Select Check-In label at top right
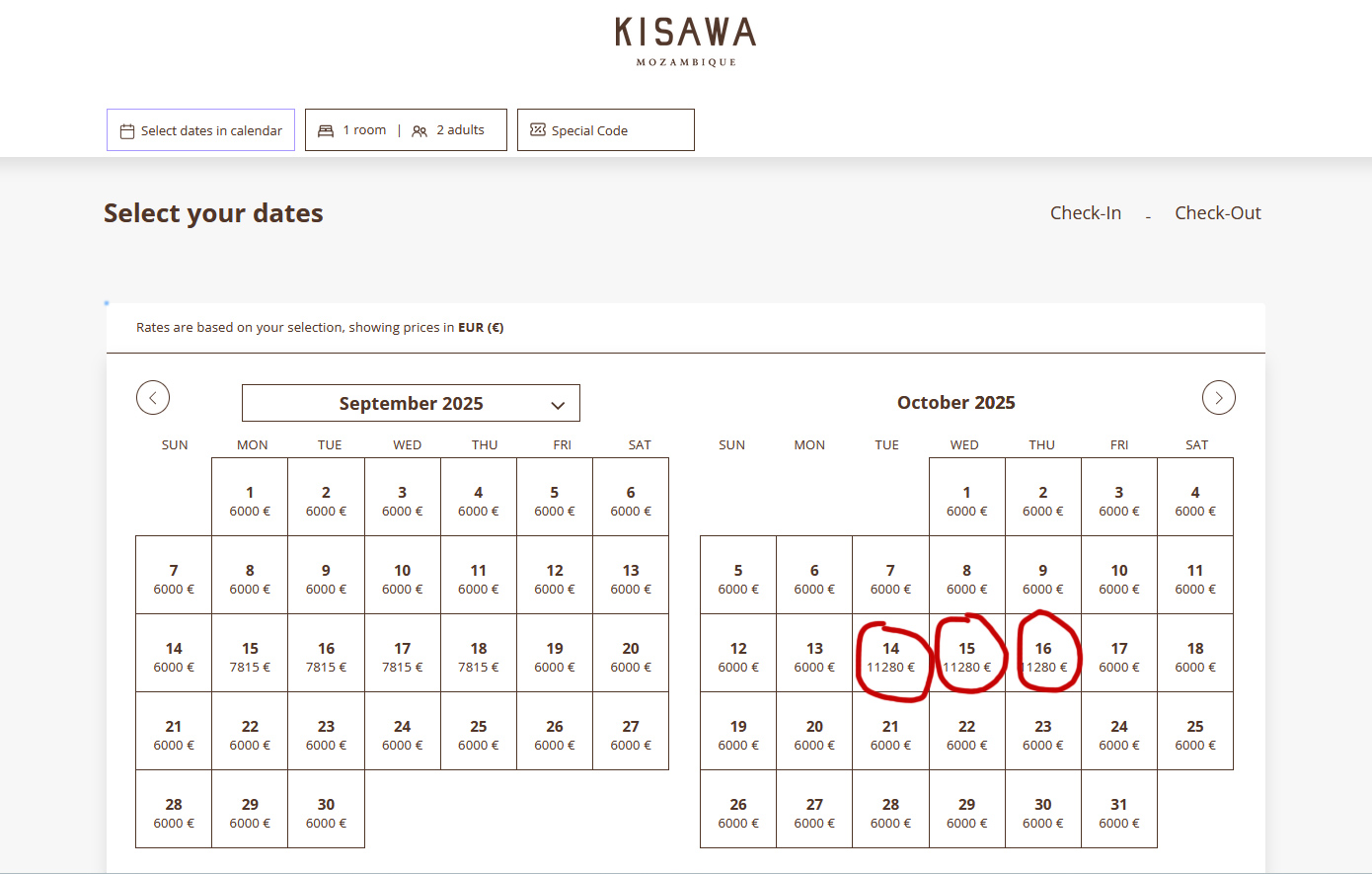This screenshot has height=874, width=1372. (1085, 213)
